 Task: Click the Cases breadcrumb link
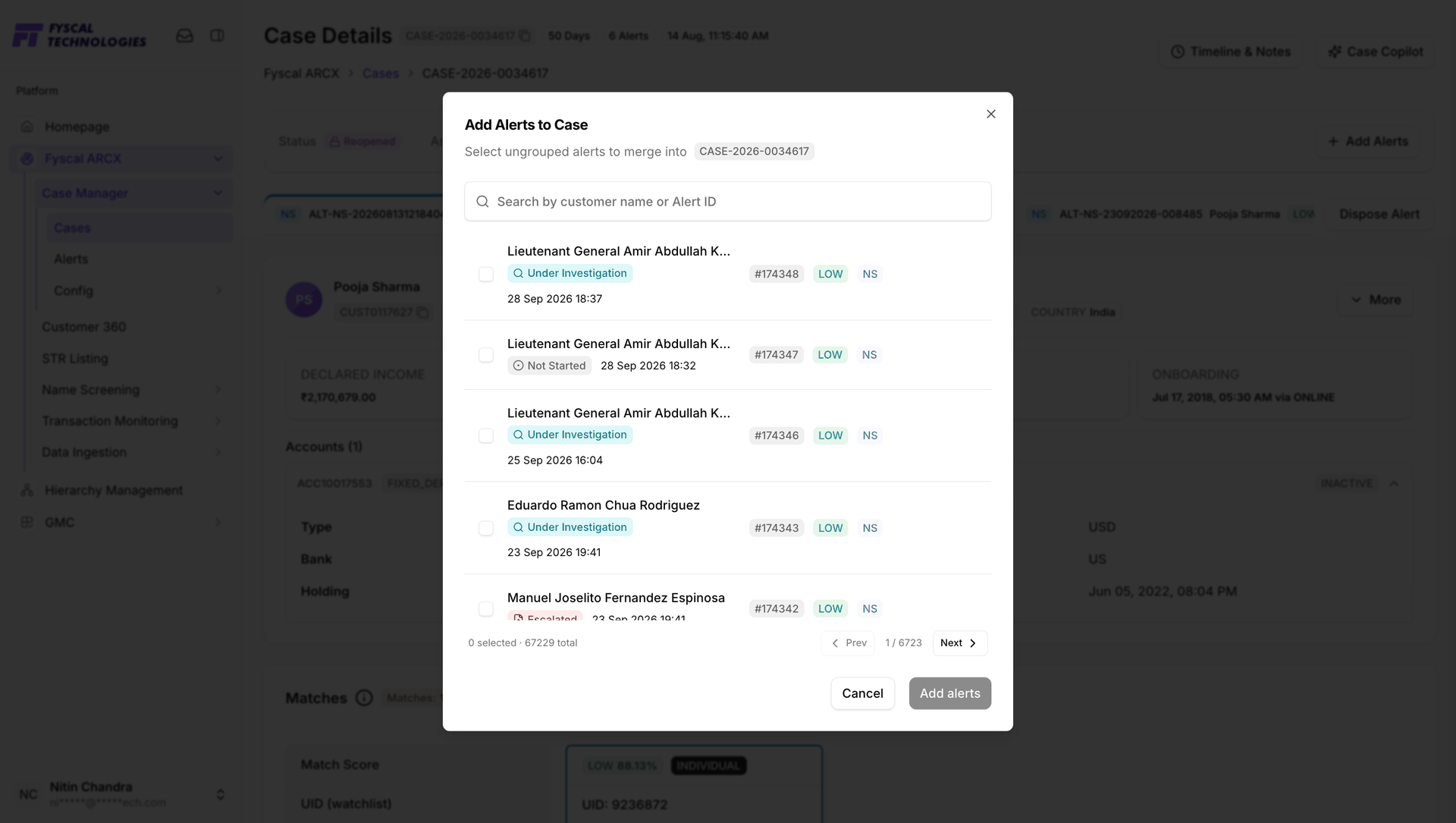tap(380, 74)
